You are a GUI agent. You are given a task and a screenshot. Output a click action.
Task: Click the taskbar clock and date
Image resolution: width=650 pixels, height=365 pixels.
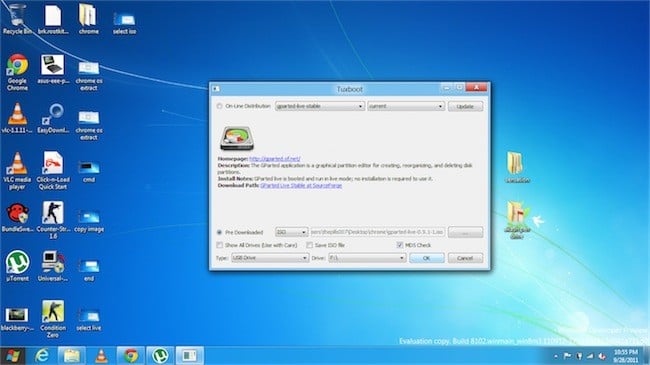click(625, 356)
